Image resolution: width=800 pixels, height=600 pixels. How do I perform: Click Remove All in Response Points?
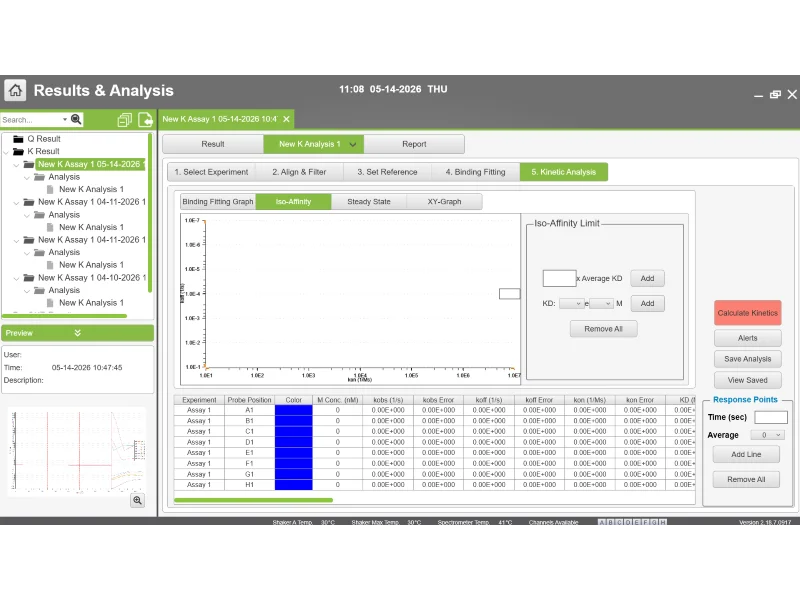point(746,480)
